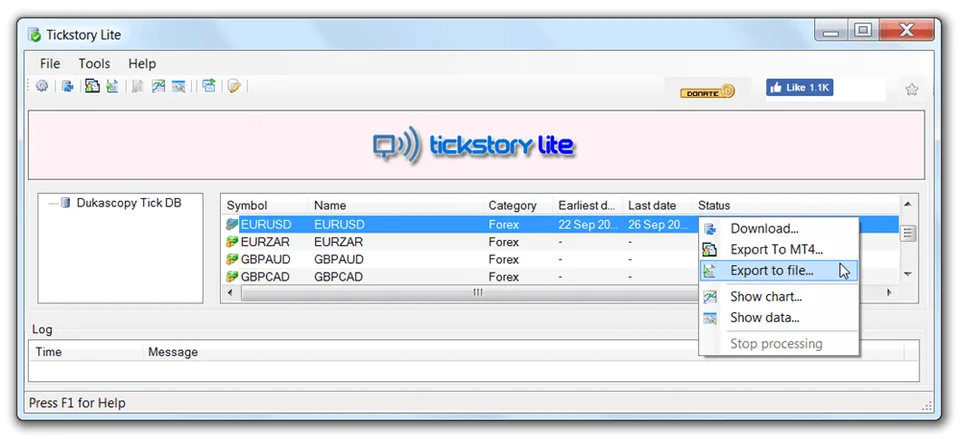The width and height of the screenshot is (960, 439).
Task: Click EURUSD last date 26 Sep cell
Action: (658, 225)
